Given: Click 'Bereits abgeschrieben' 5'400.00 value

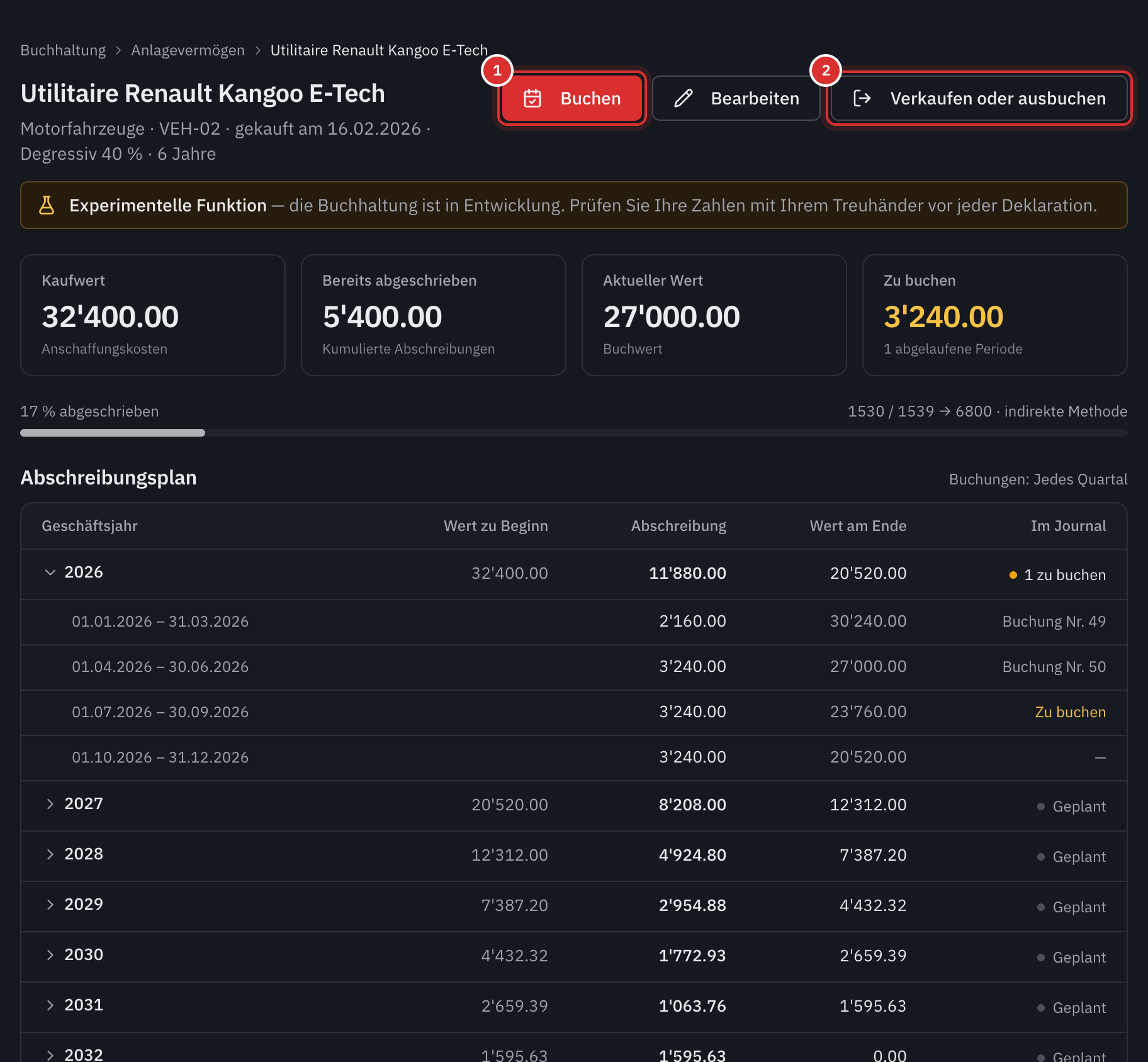Looking at the screenshot, I should tap(382, 316).
